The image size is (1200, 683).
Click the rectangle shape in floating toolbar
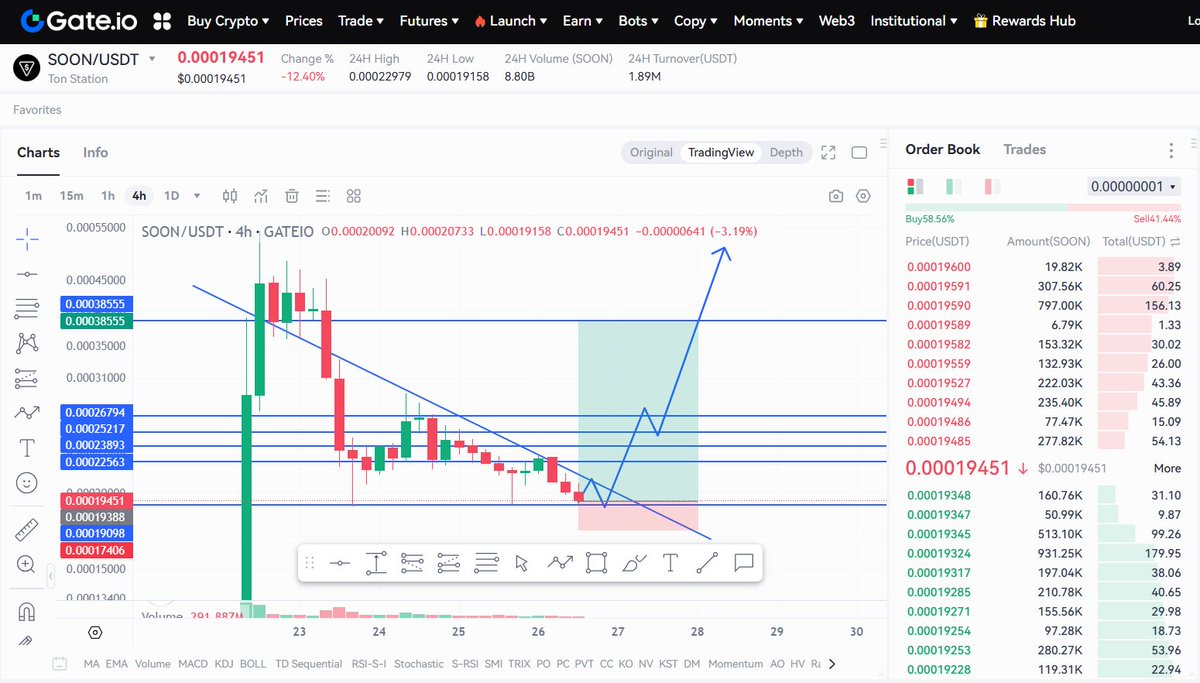click(x=596, y=563)
